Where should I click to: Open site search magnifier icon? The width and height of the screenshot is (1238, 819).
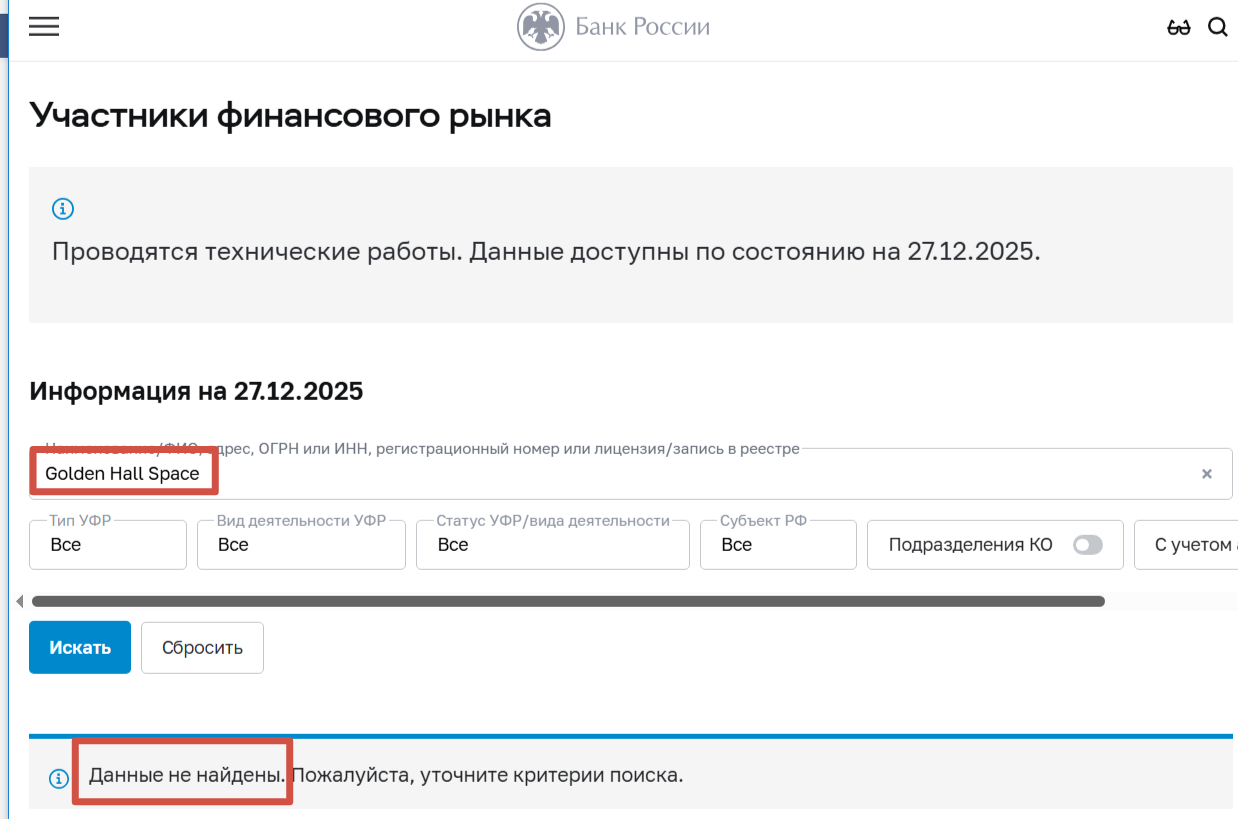[x=1217, y=27]
